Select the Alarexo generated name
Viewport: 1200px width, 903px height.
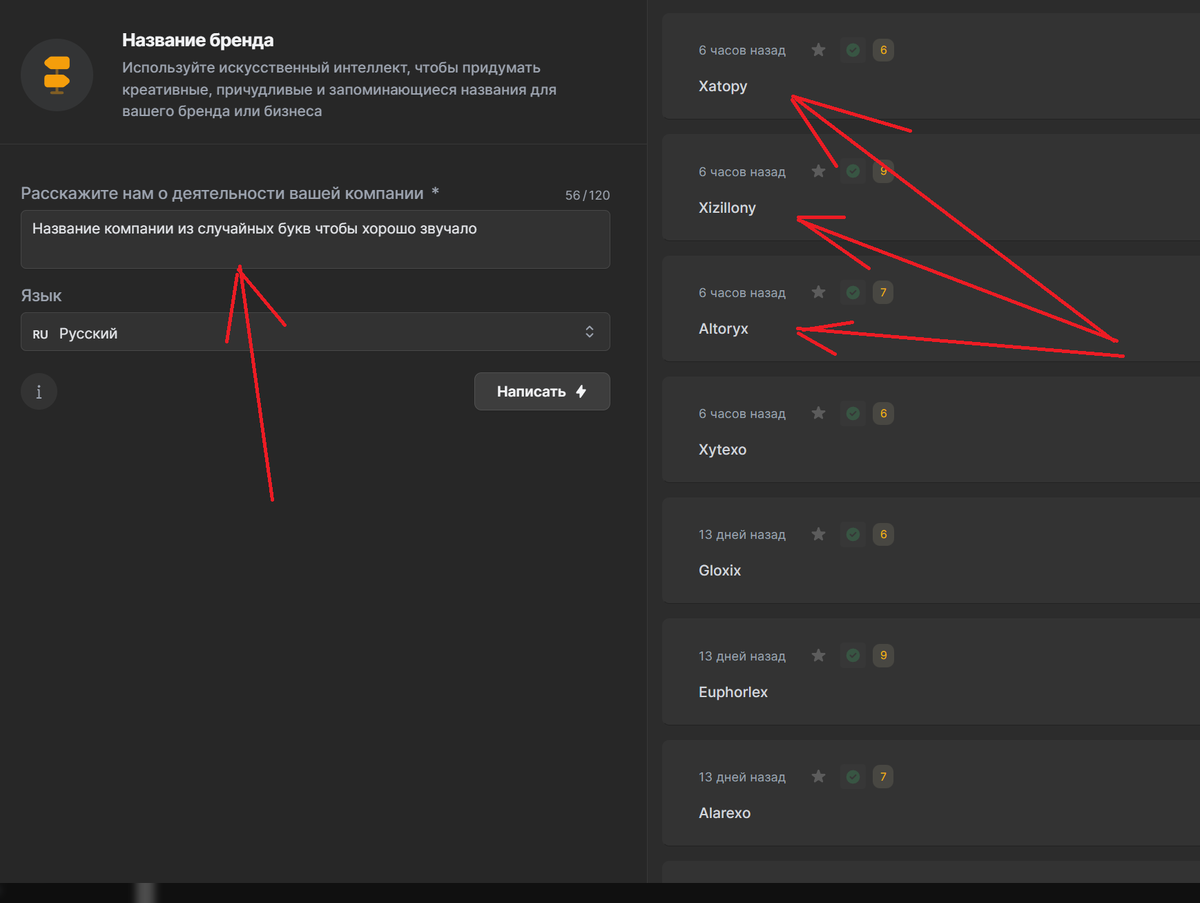point(724,813)
